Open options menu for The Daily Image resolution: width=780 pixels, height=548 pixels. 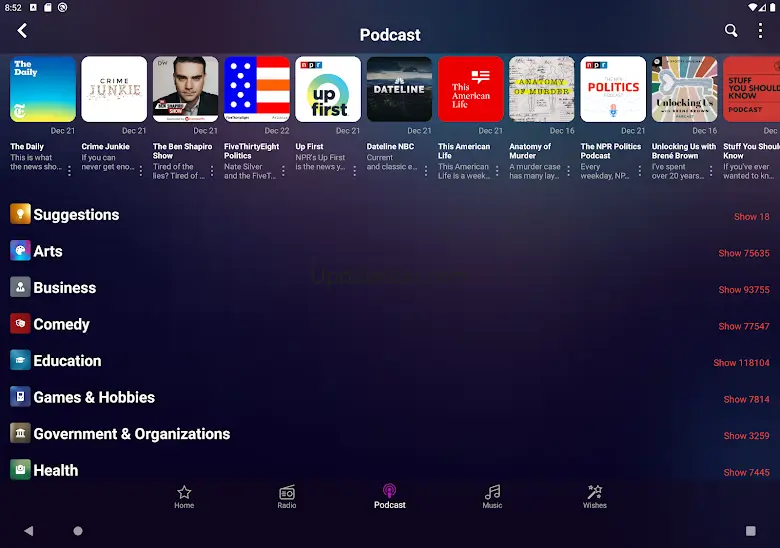(x=69, y=171)
